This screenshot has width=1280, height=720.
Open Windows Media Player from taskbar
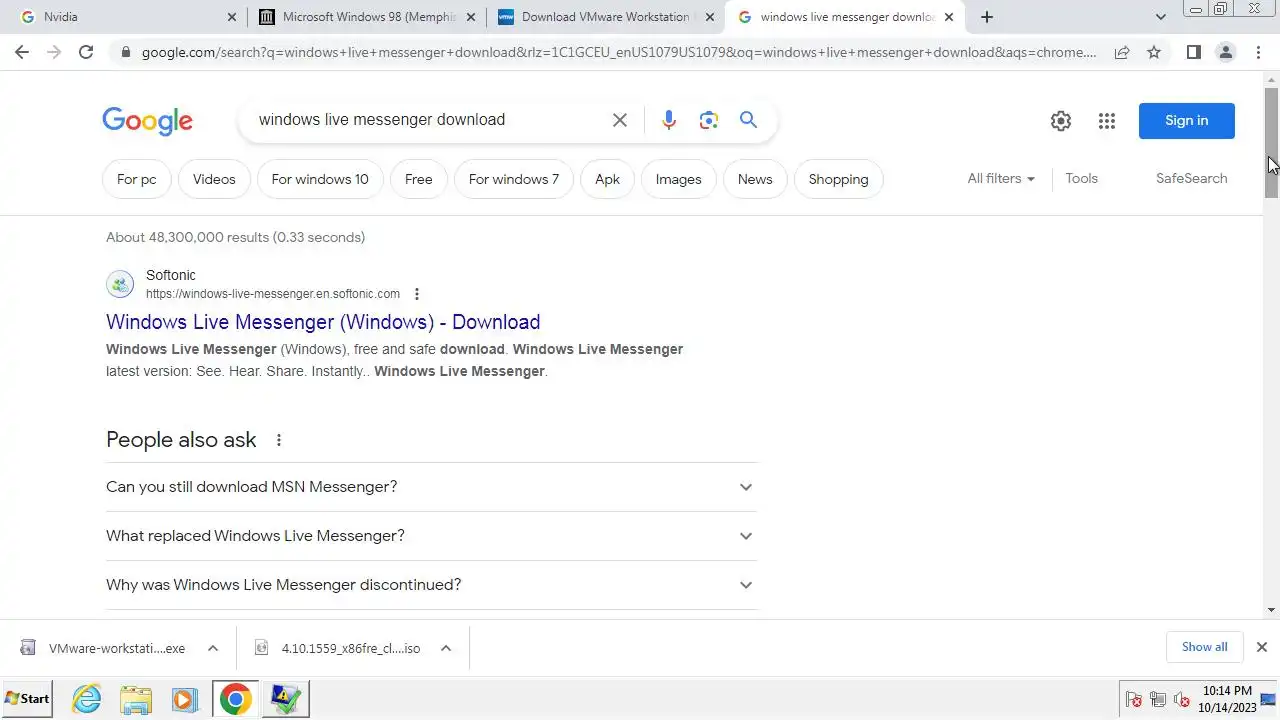[185, 699]
